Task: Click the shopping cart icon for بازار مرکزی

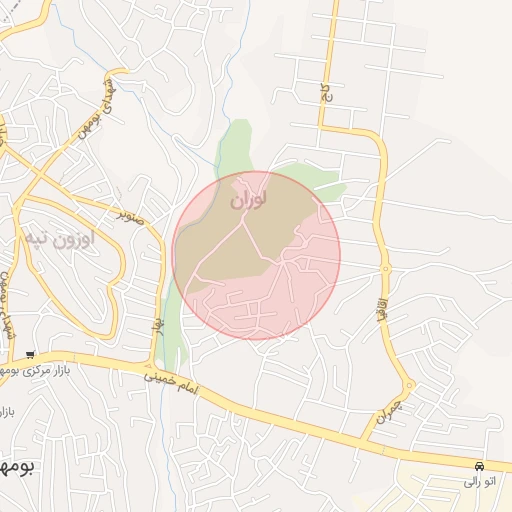Action: tap(30, 355)
